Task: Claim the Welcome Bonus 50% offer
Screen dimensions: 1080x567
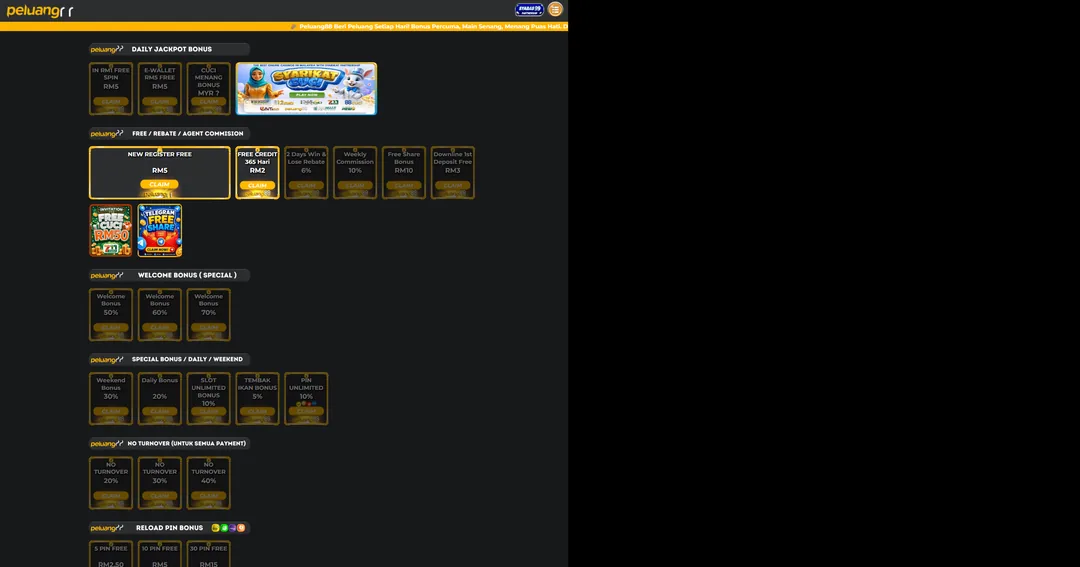Action: 111,327
